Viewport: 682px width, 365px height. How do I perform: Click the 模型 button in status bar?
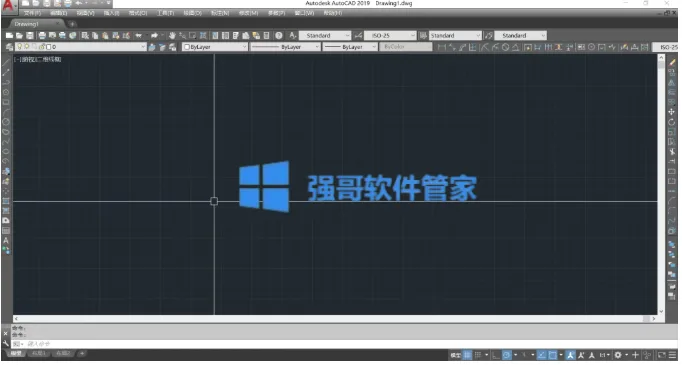pyautogui.click(x=455, y=355)
